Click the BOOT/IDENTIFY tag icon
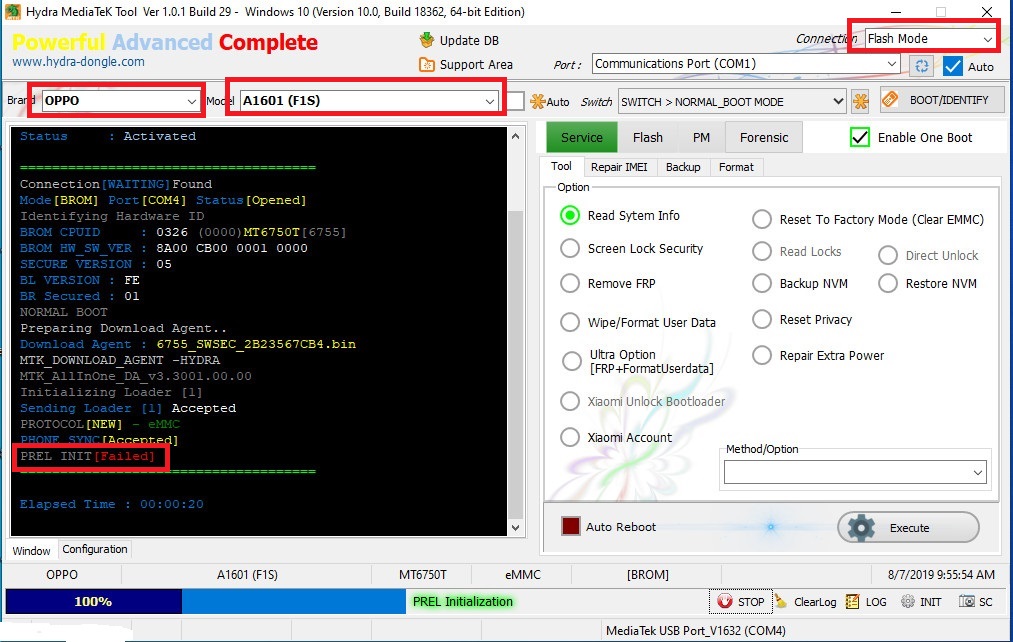The height and width of the screenshot is (642, 1013). pos(890,99)
